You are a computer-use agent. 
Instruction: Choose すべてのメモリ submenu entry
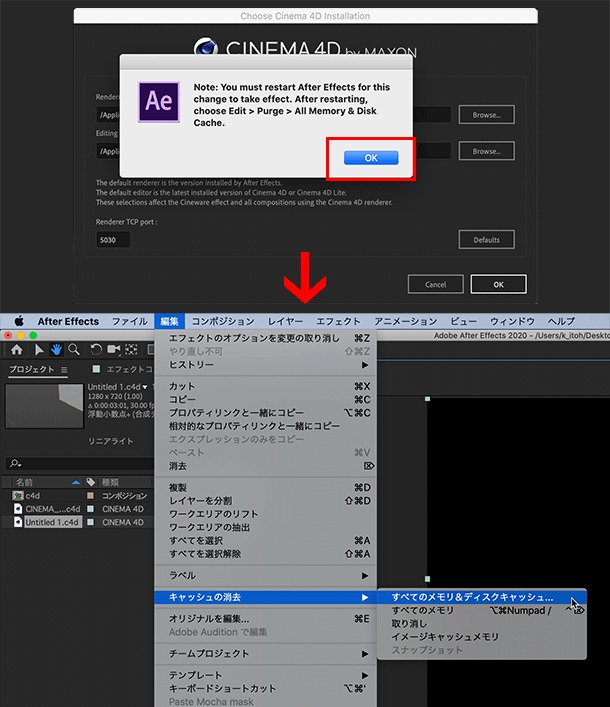[x=482, y=611]
